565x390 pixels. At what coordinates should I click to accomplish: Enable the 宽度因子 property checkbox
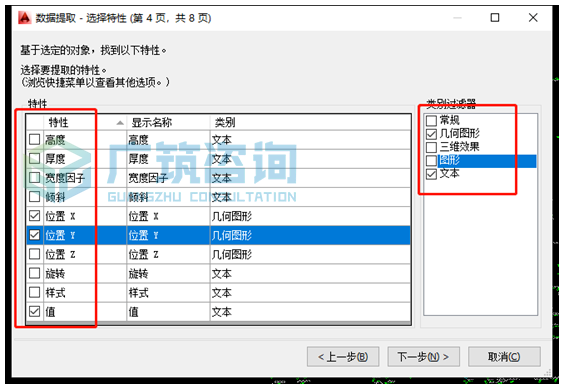(x=35, y=178)
